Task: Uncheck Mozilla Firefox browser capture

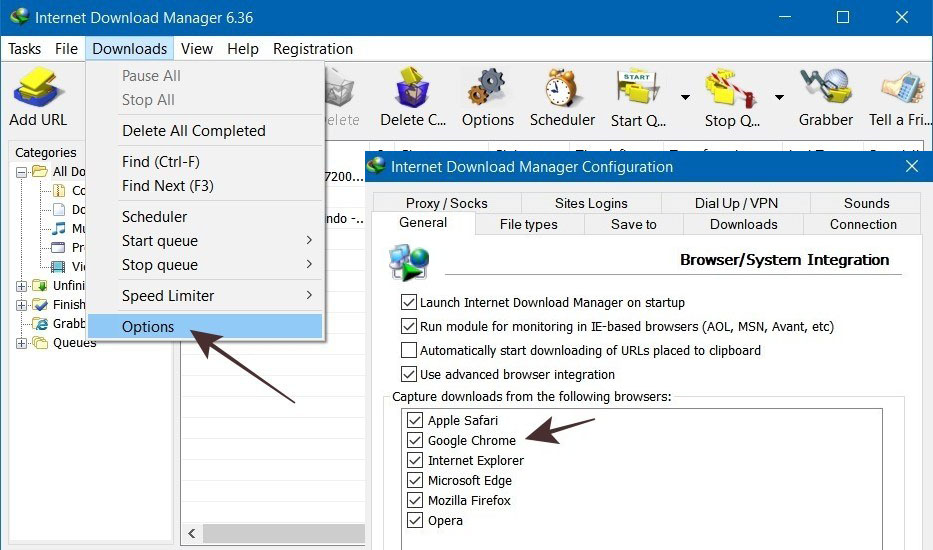Action: (415, 500)
